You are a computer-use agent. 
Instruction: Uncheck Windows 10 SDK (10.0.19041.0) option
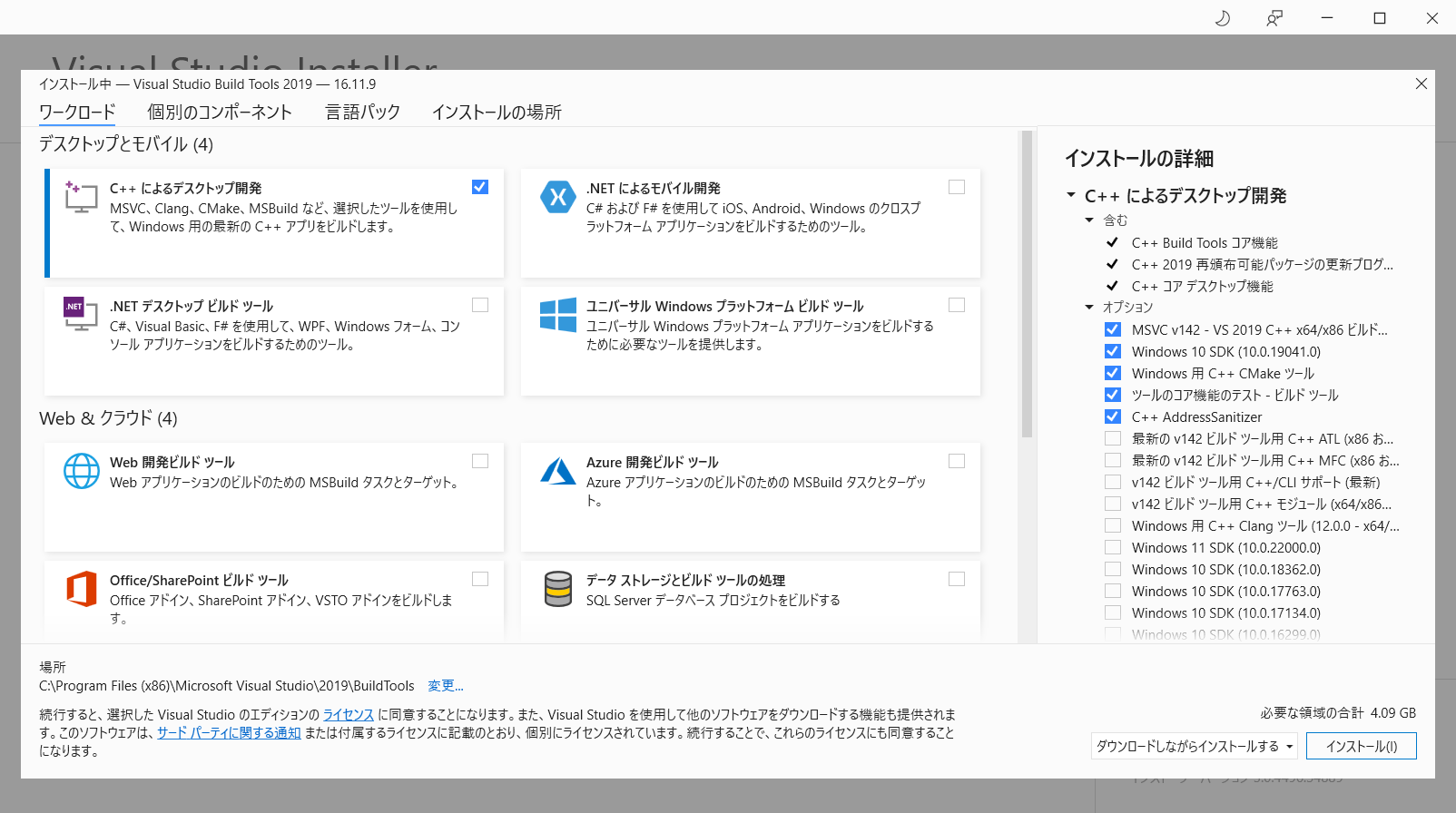pos(1113,351)
